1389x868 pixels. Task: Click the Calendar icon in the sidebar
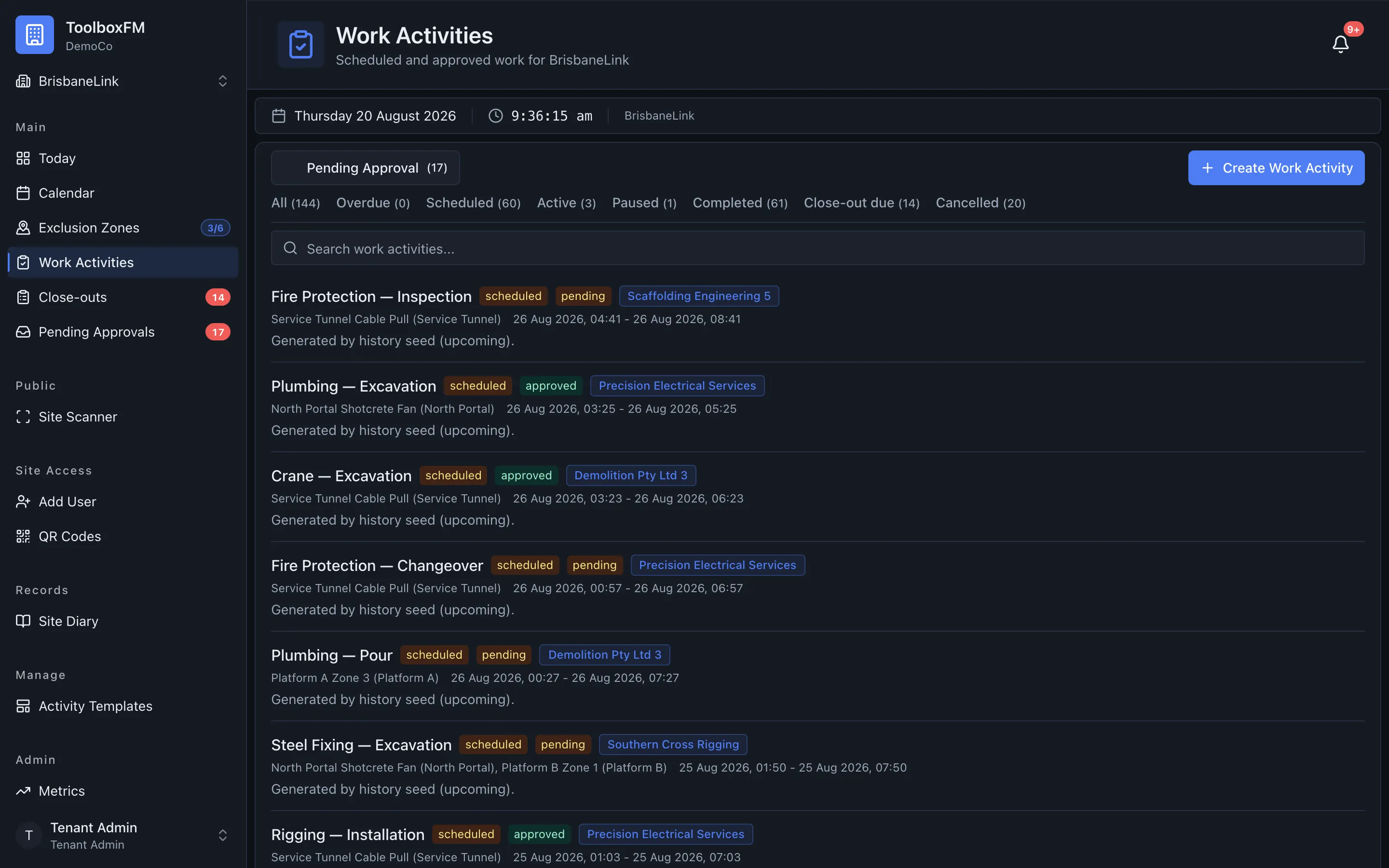point(23,193)
